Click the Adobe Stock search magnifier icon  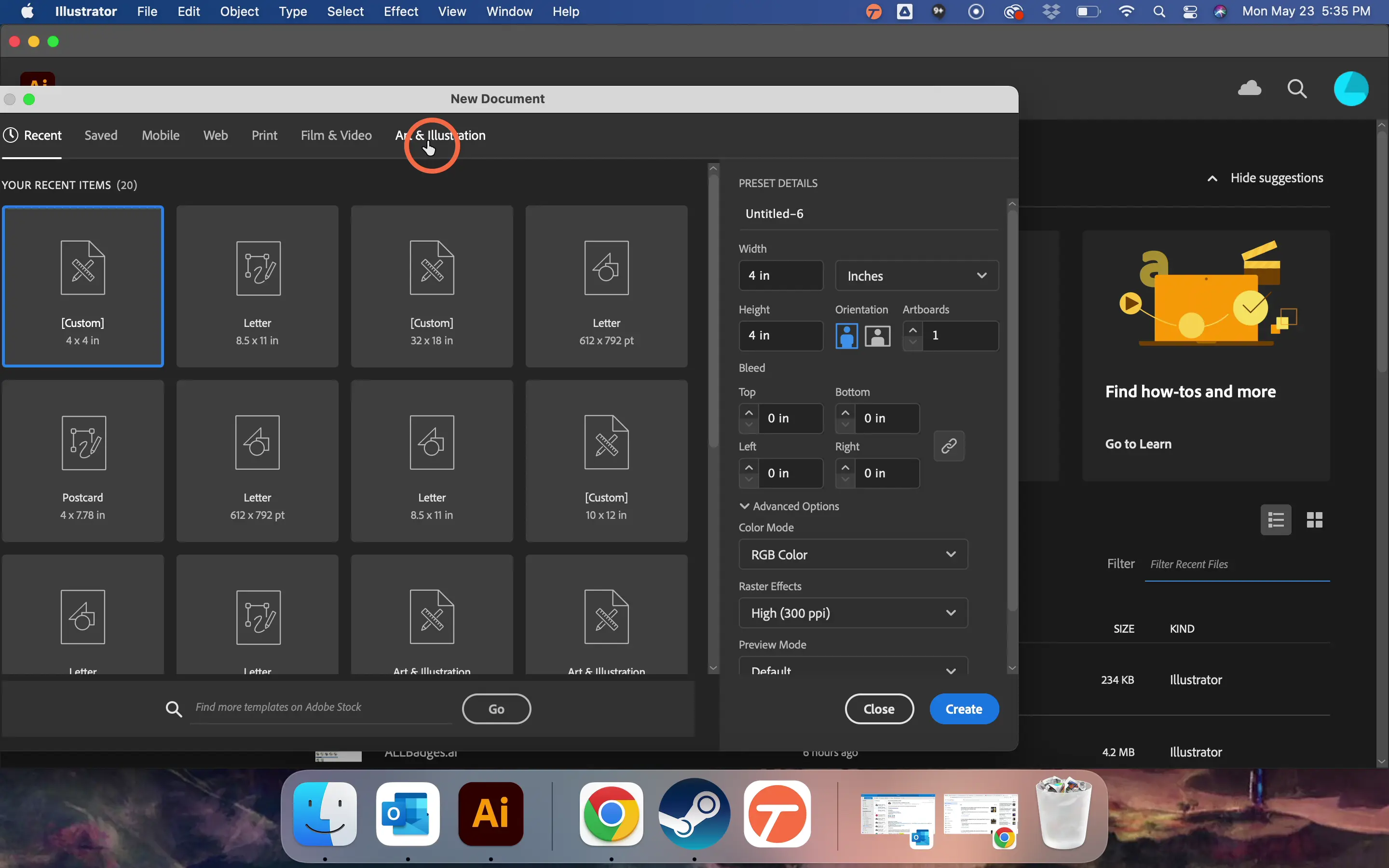[174, 709]
